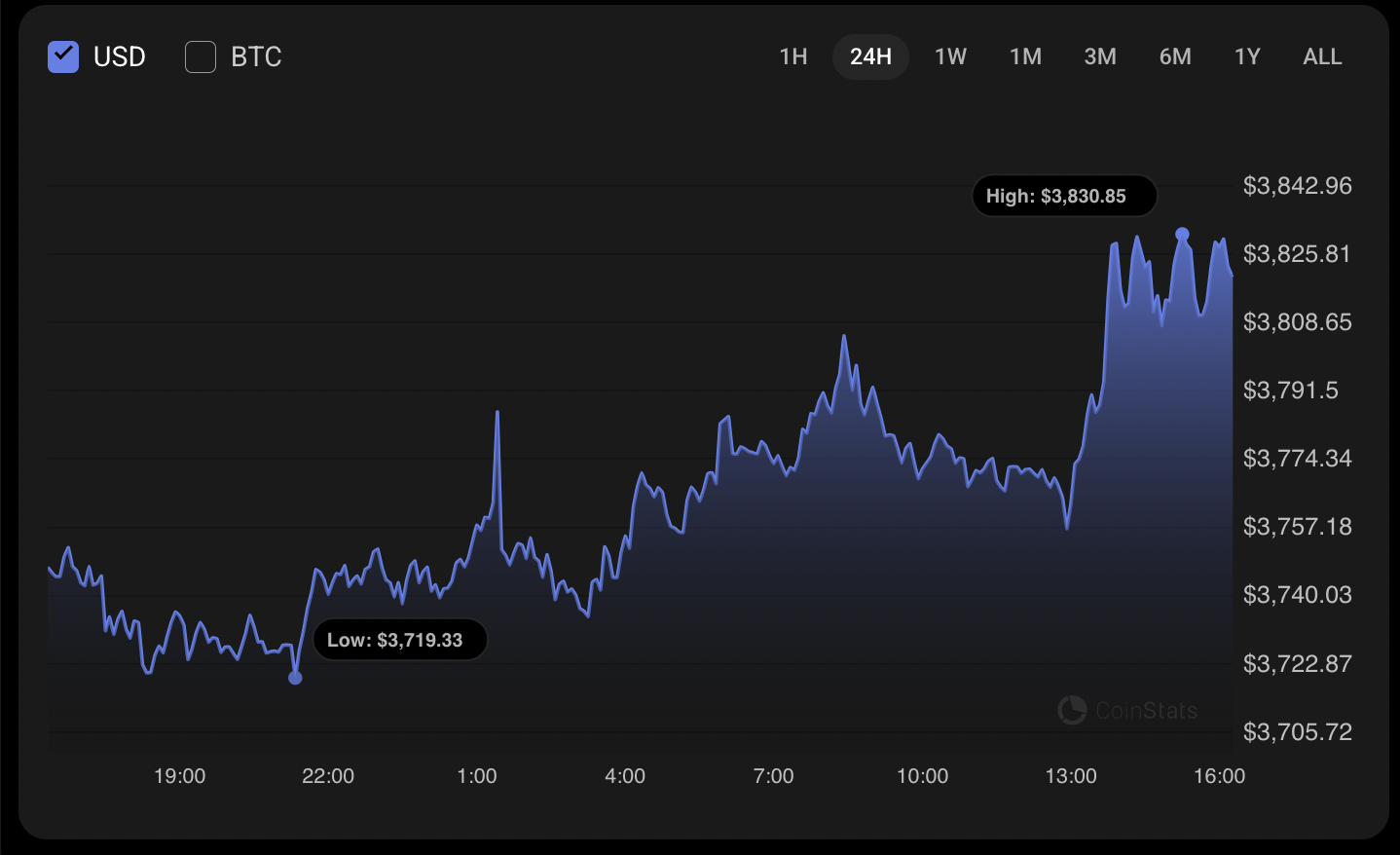Click the 16:00 time axis label
Image resolution: width=1400 pixels, height=855 pixels.
[x=1220, y=776]
